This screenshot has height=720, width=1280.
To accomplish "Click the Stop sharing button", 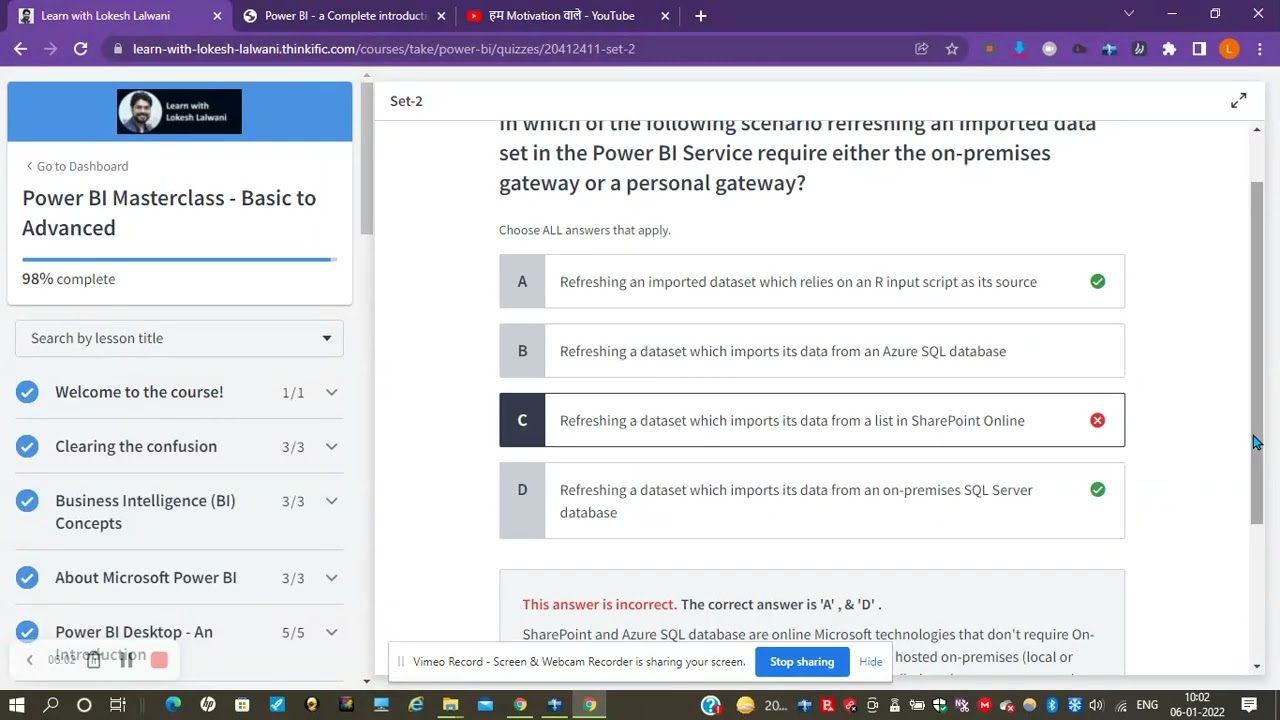I will point(802,661).
